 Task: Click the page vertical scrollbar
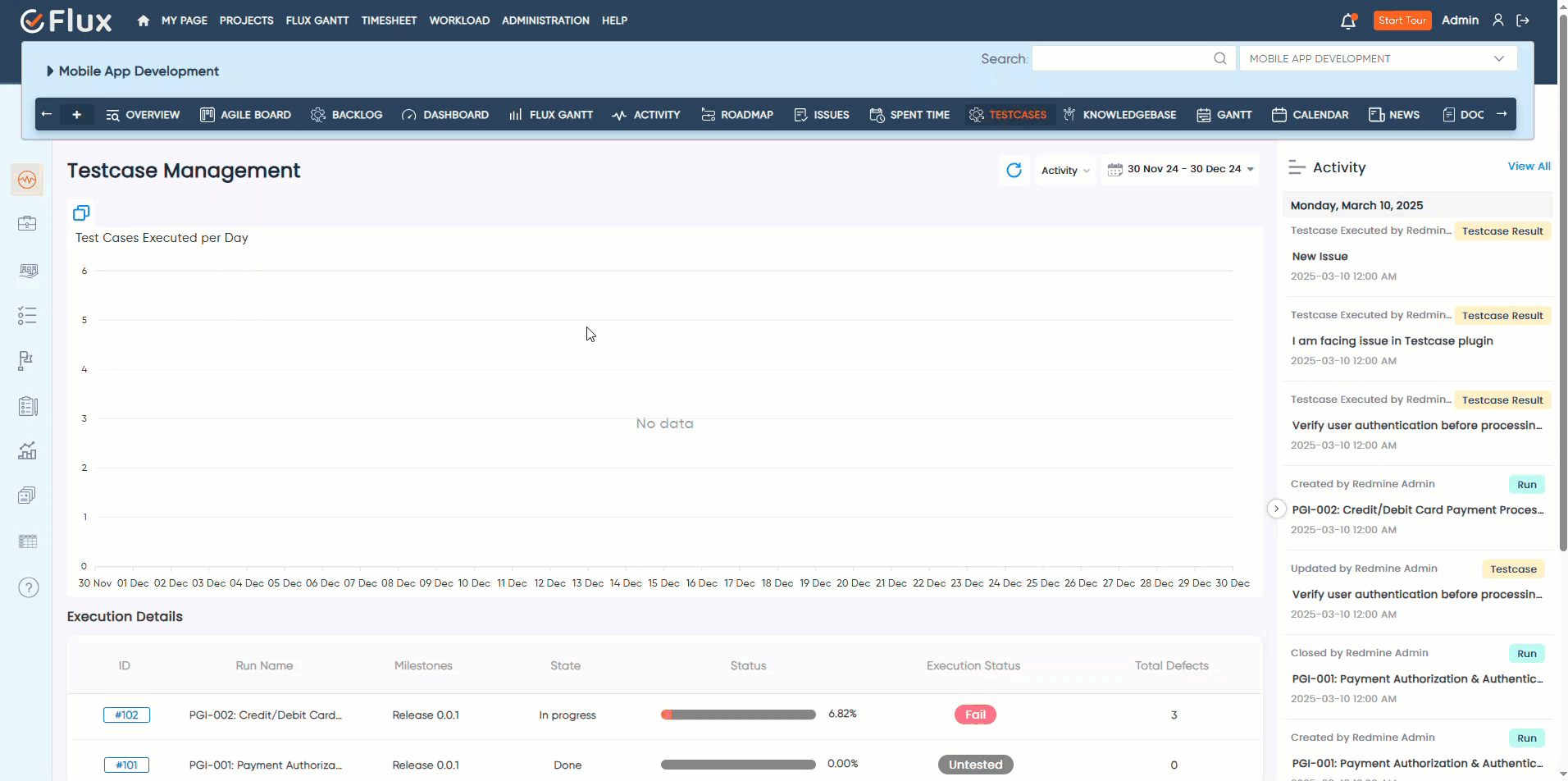[1562, 282]
